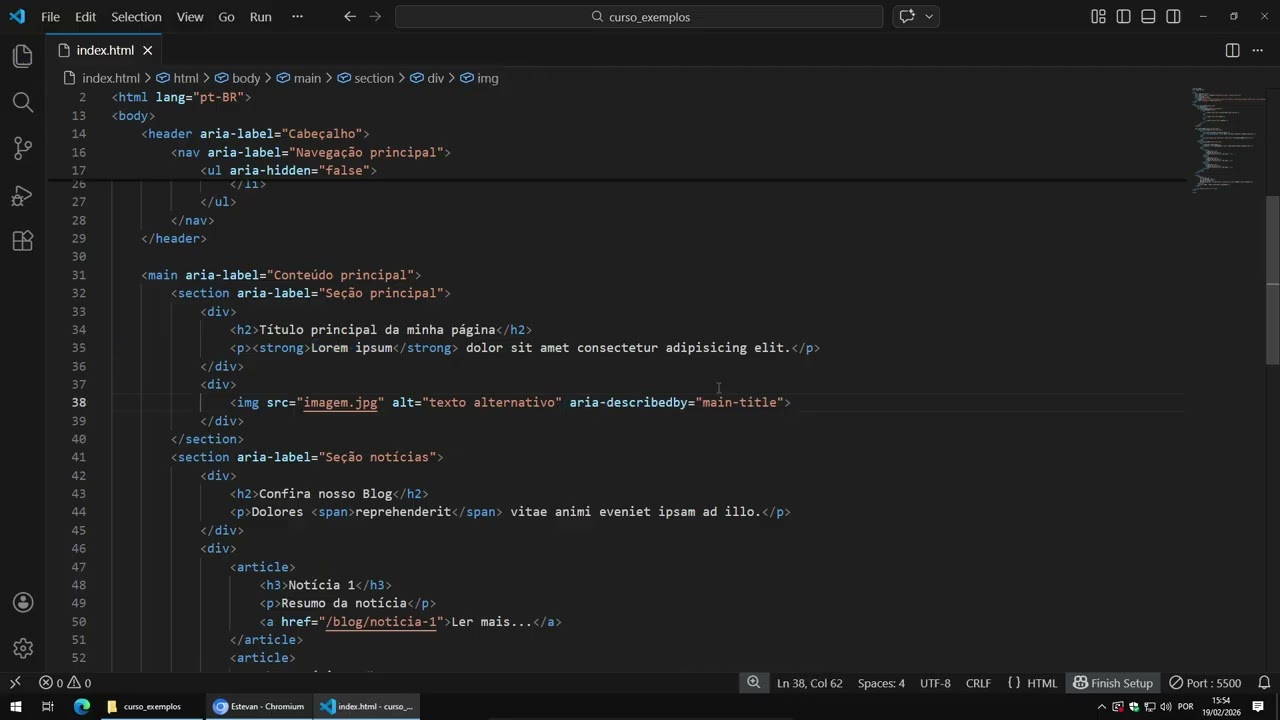Click Ln 38, Col 62 indicator
This screenshot has height=720, width=1280.
pos(809,683)
